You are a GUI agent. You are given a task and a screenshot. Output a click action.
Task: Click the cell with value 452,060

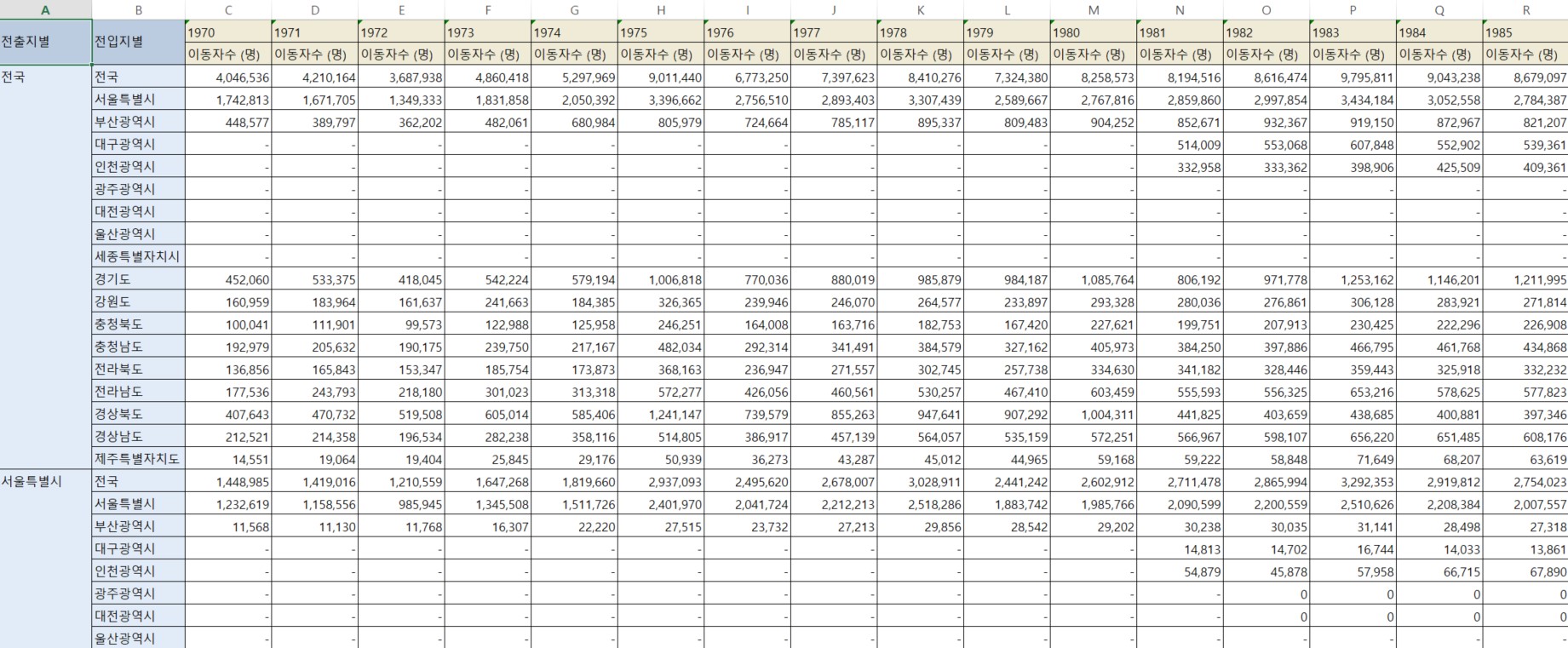point(228,279)
